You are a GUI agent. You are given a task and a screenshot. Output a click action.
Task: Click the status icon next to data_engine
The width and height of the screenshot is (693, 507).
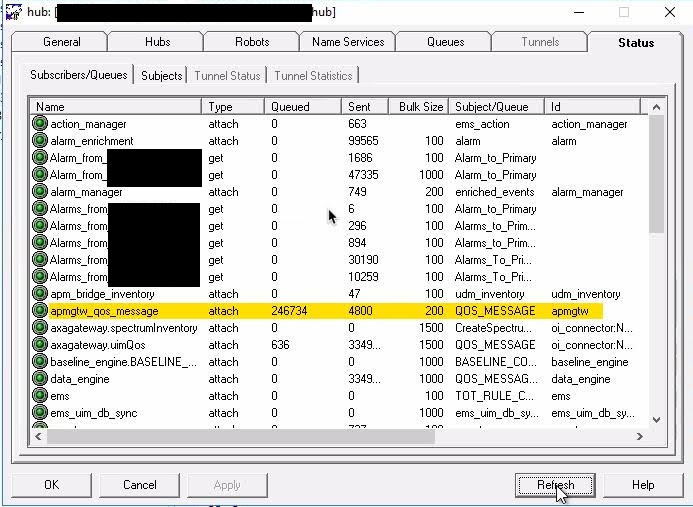click(40, 379)
